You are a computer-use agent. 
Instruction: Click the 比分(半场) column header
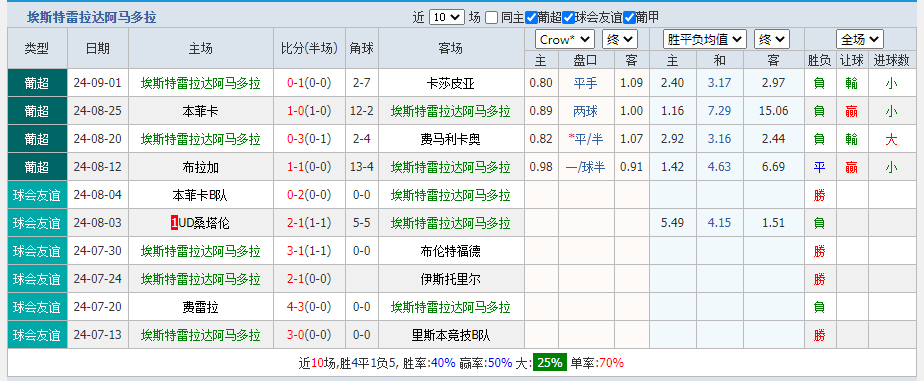310,48
